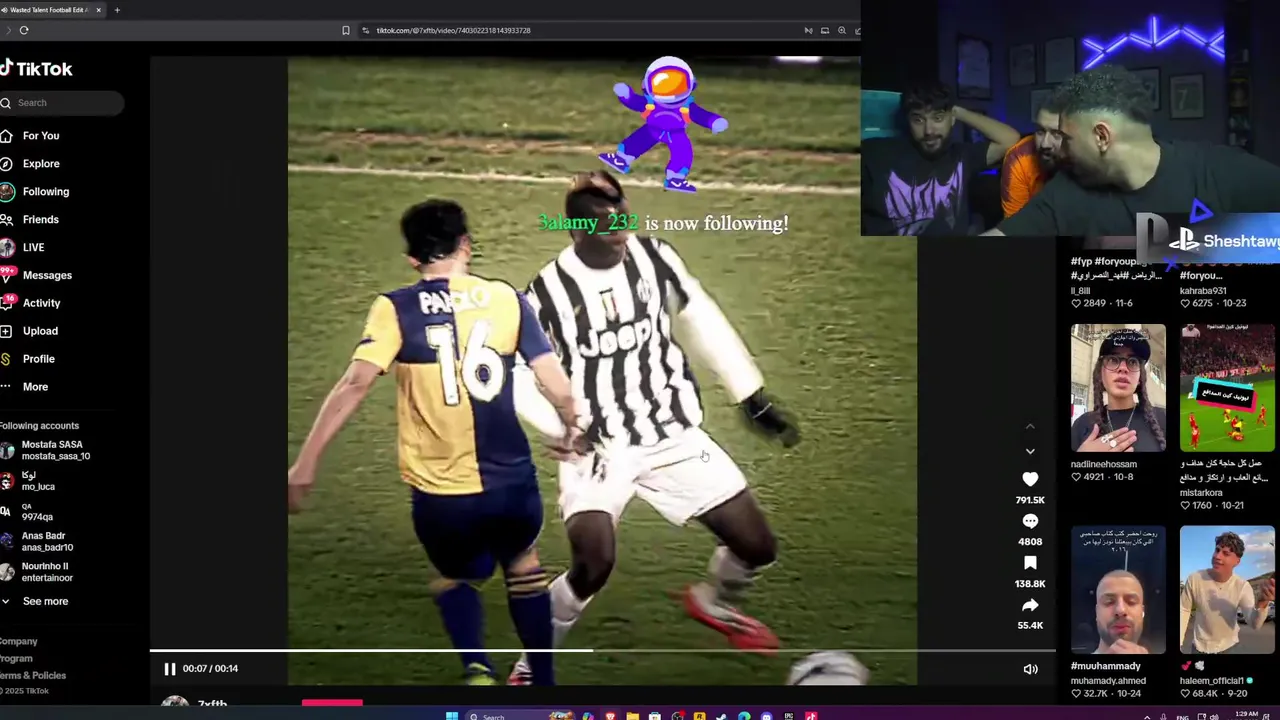The image size is (1280, 720).
Task: Open comments on the video
Action: coord(1030,522)
